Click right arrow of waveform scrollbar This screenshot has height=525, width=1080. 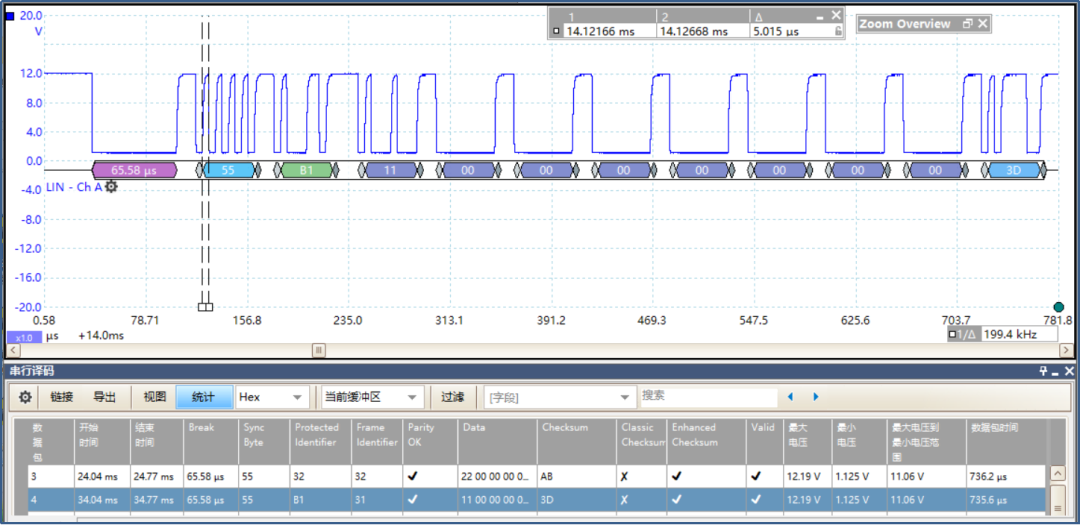[x=1068, y=350]
